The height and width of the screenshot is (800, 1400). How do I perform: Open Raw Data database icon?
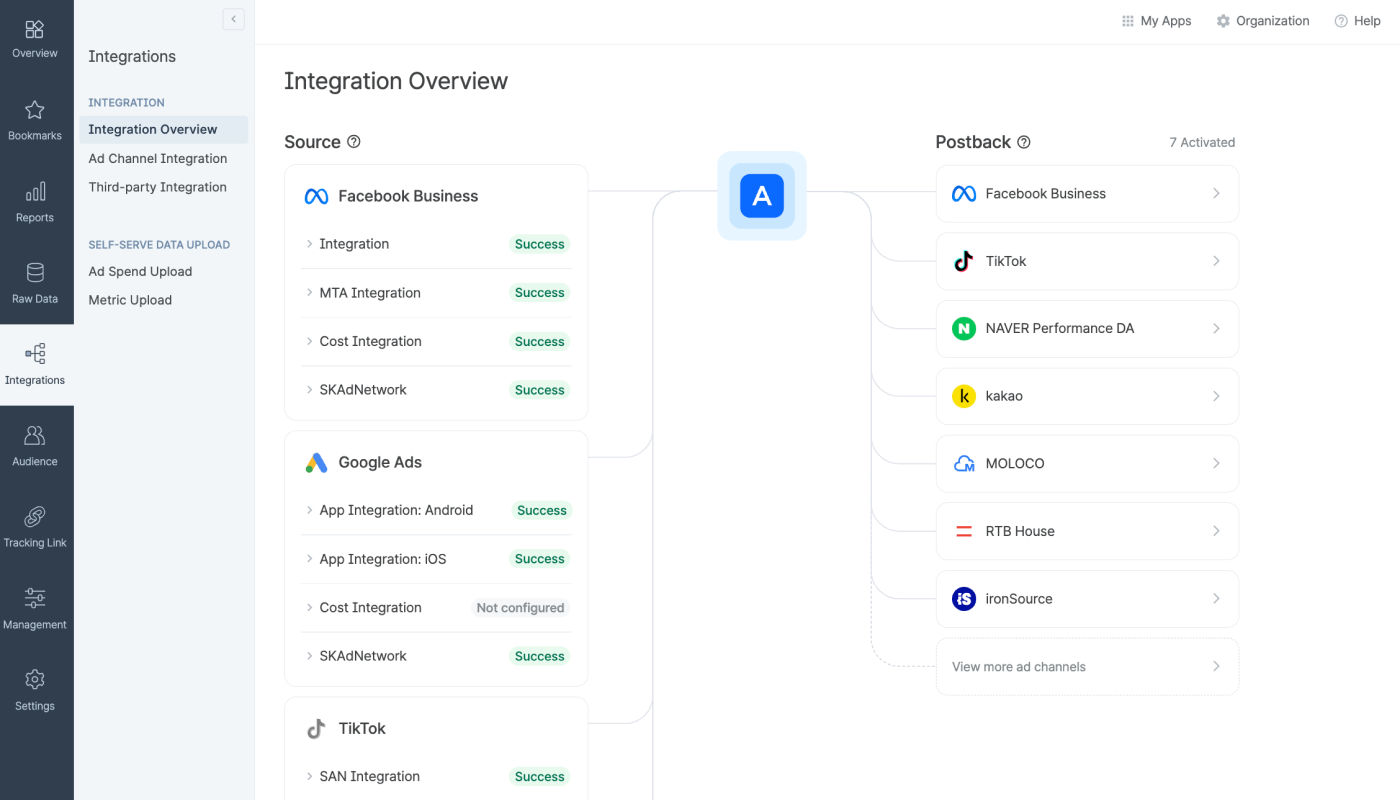(x=35, y=274)
